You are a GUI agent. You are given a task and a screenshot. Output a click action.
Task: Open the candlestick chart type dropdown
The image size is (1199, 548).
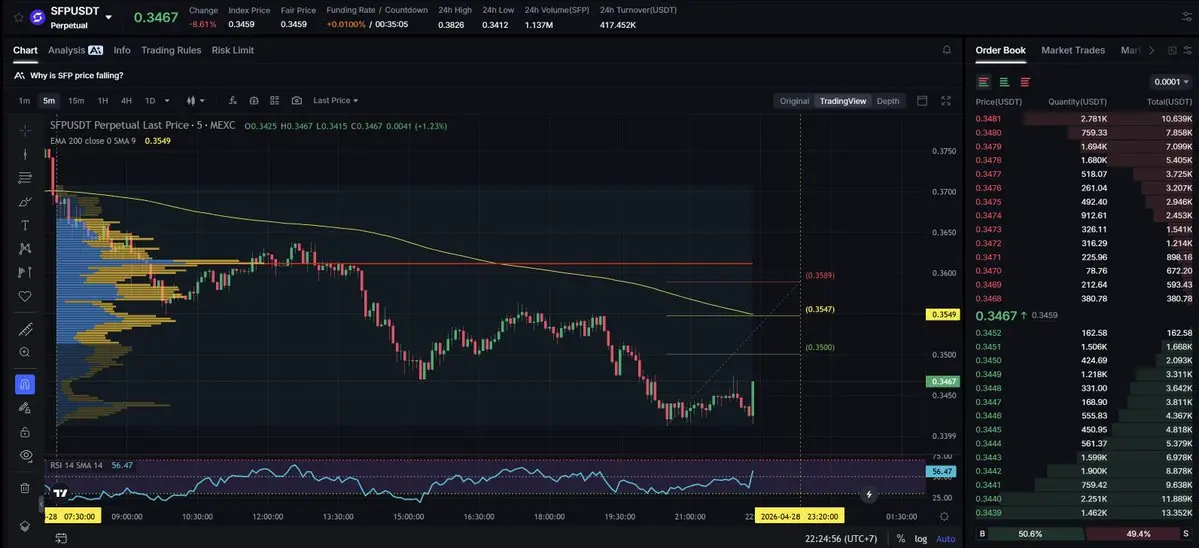point(196,100)
